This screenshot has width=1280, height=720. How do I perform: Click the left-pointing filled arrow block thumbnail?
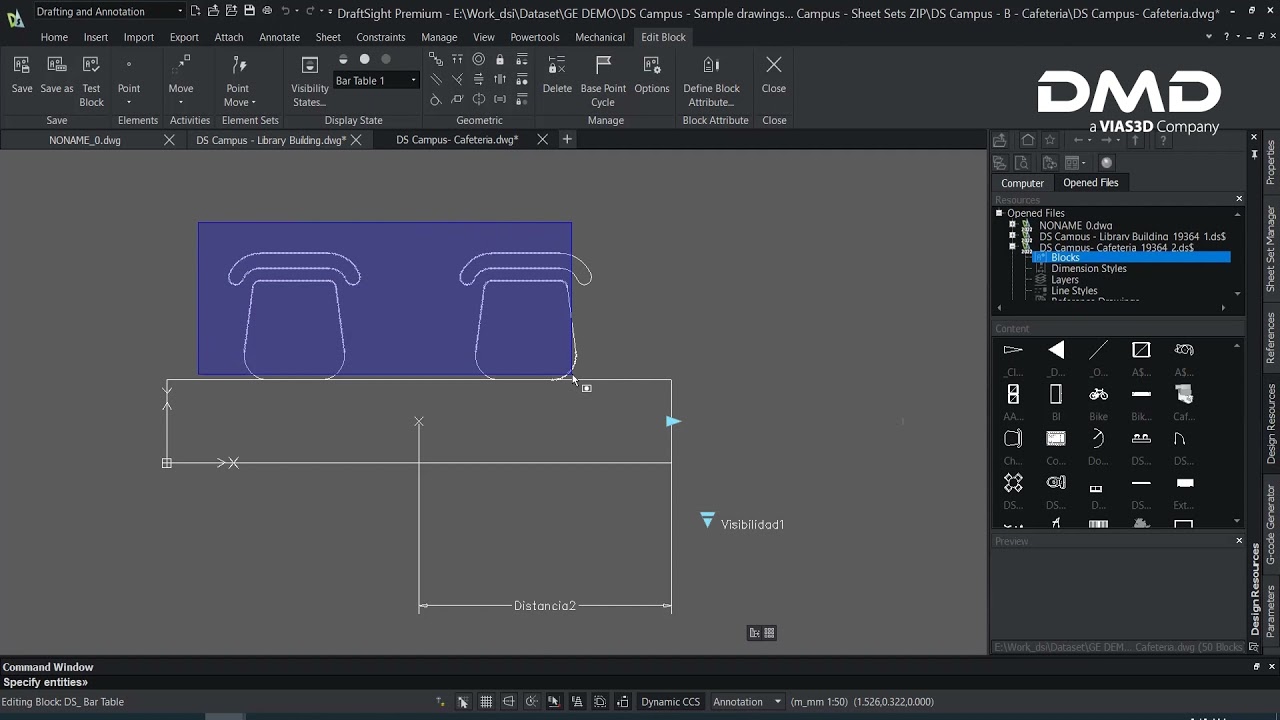[1056, 350]
